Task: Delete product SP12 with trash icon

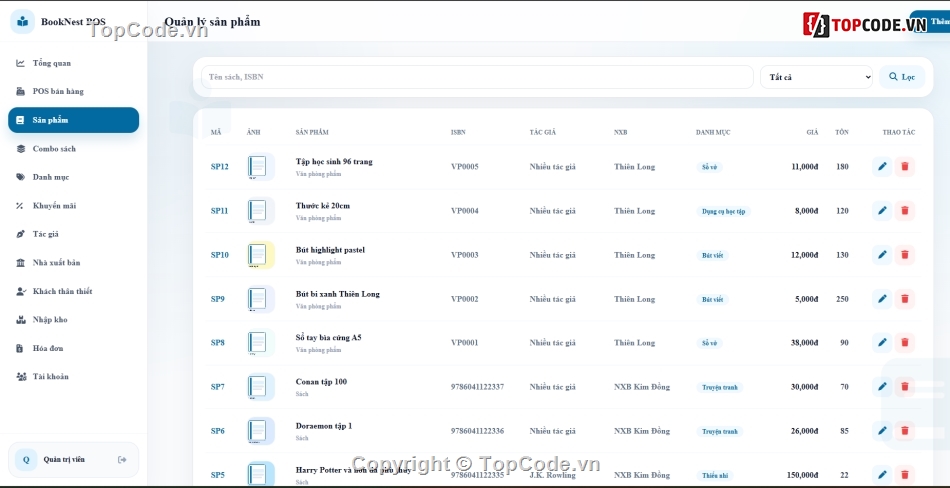Action: pos(905,167)
